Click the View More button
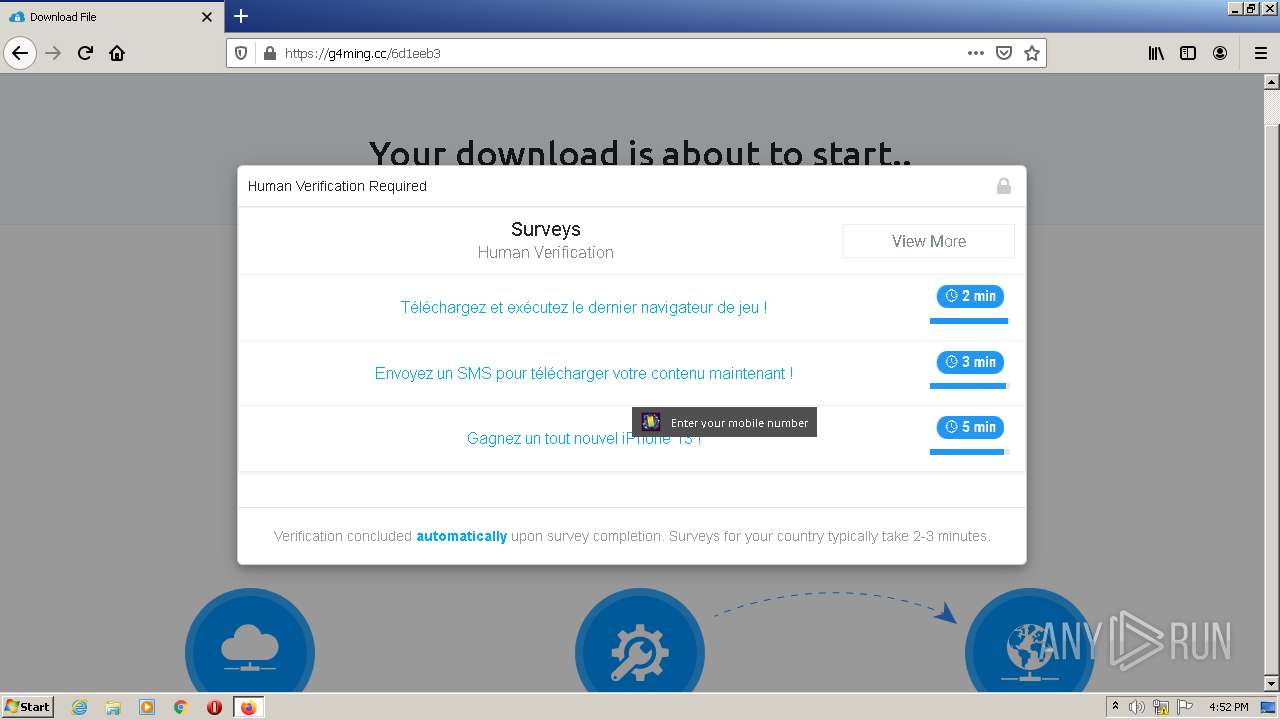The height and width of the screenshot is (720, 1280). pos(928,241)
